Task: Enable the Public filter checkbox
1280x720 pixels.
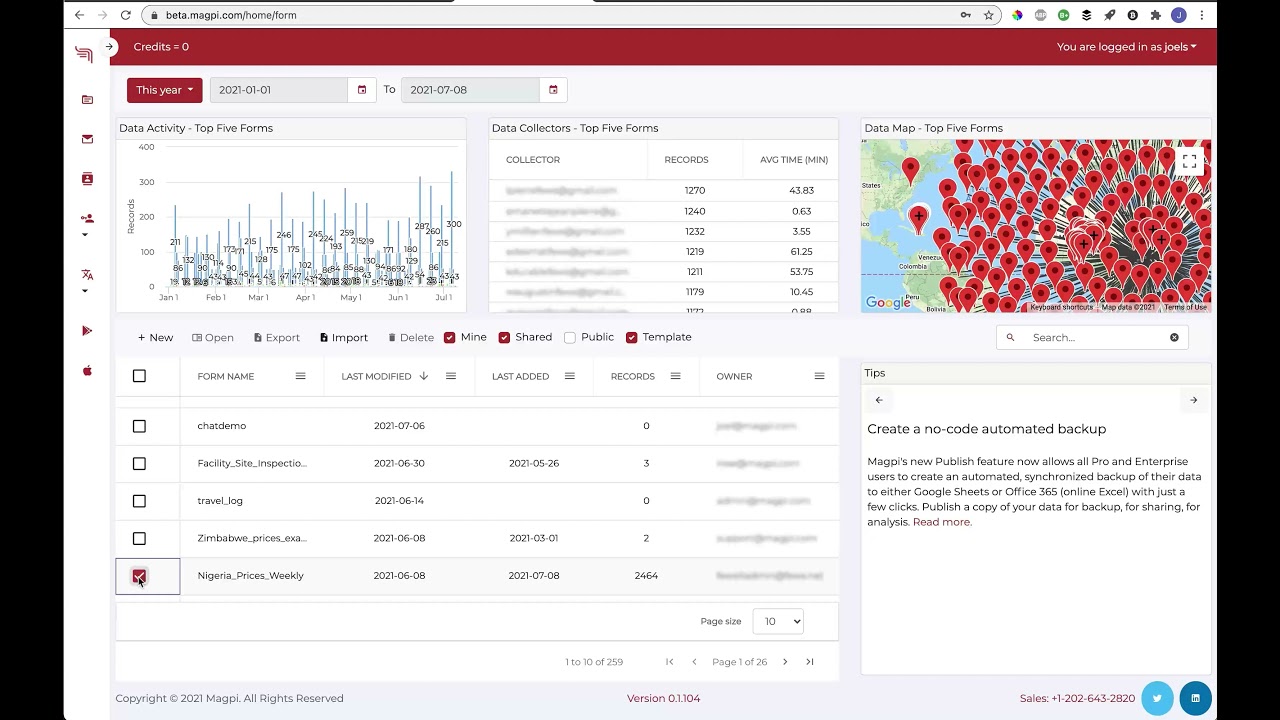Action: point(570,338)
